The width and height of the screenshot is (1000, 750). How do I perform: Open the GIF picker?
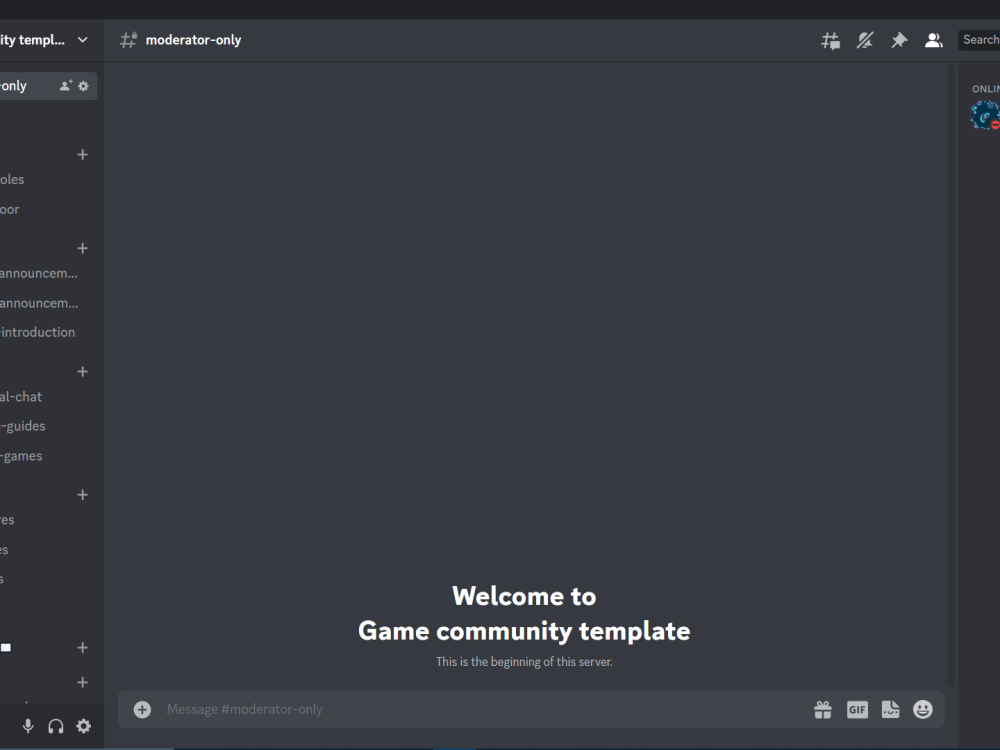click(857, 709)
